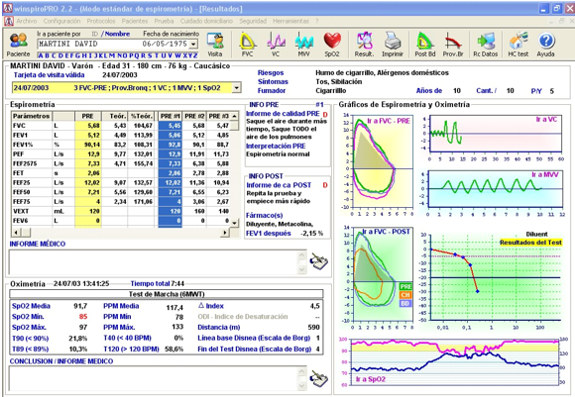
Task: Click the winspiroPRO menu bar app icon
Action: coord(8,21)
